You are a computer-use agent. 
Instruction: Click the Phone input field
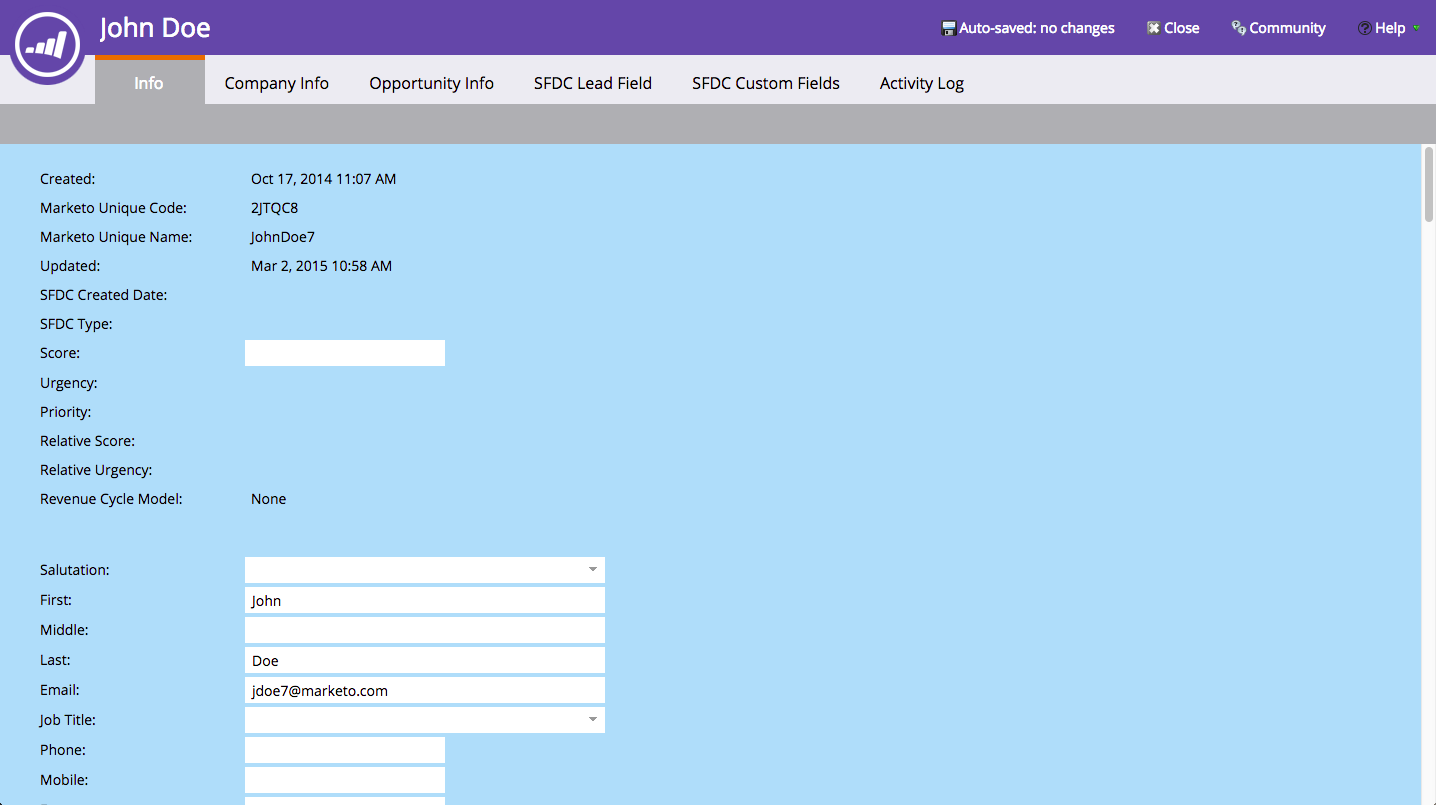click(345, 750)
